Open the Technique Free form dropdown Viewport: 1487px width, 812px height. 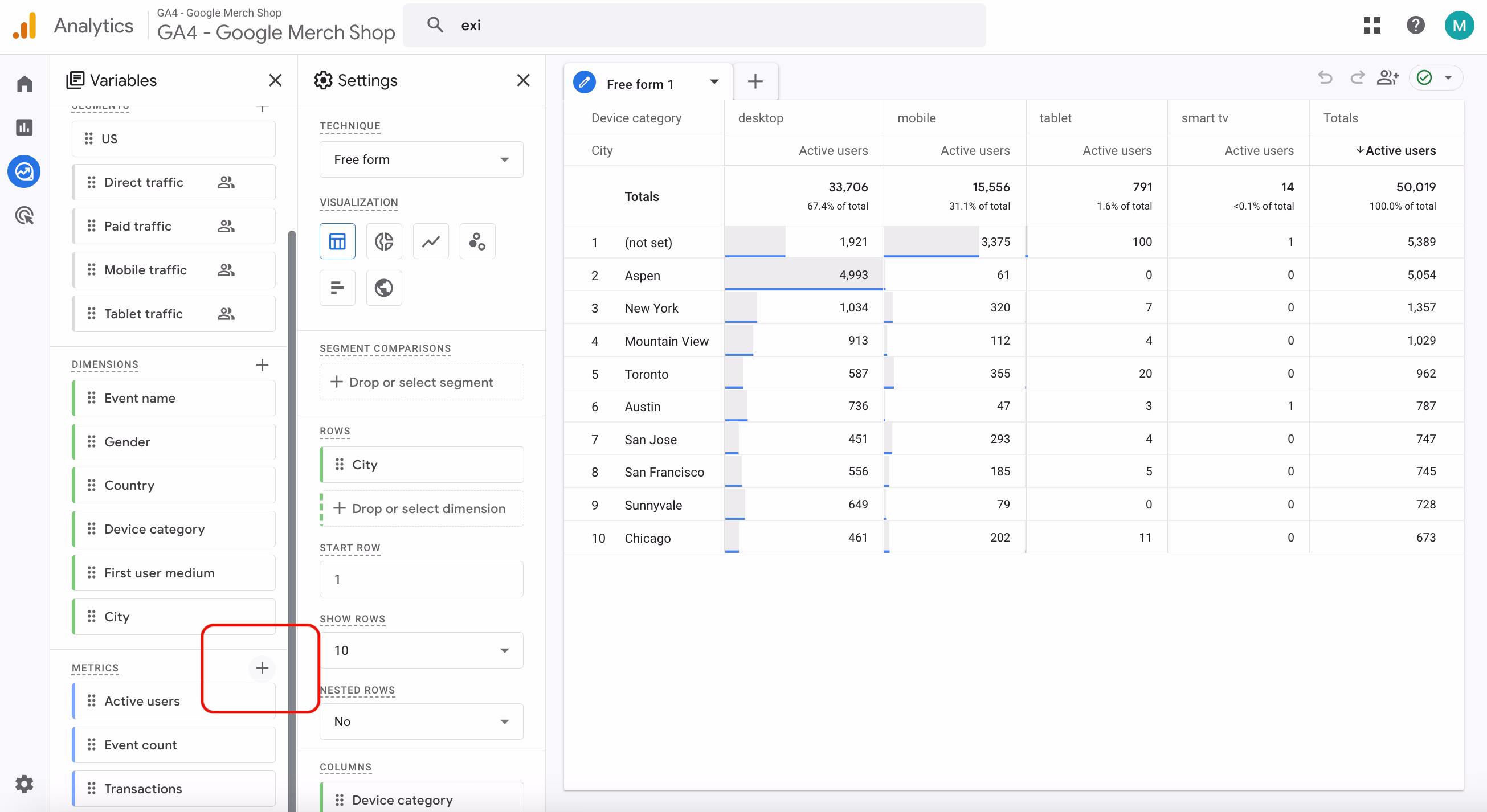(x=421, y=159)
